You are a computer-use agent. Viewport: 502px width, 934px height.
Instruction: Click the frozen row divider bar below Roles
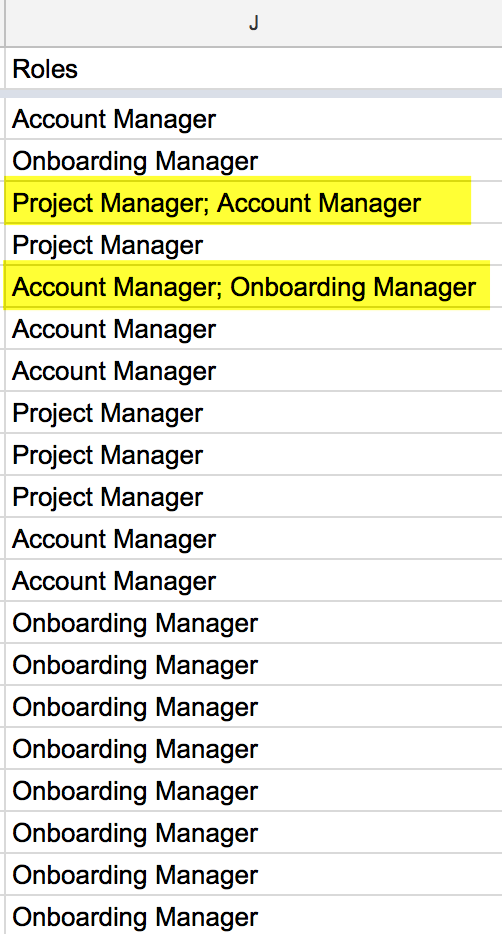[x=254, y=94]
